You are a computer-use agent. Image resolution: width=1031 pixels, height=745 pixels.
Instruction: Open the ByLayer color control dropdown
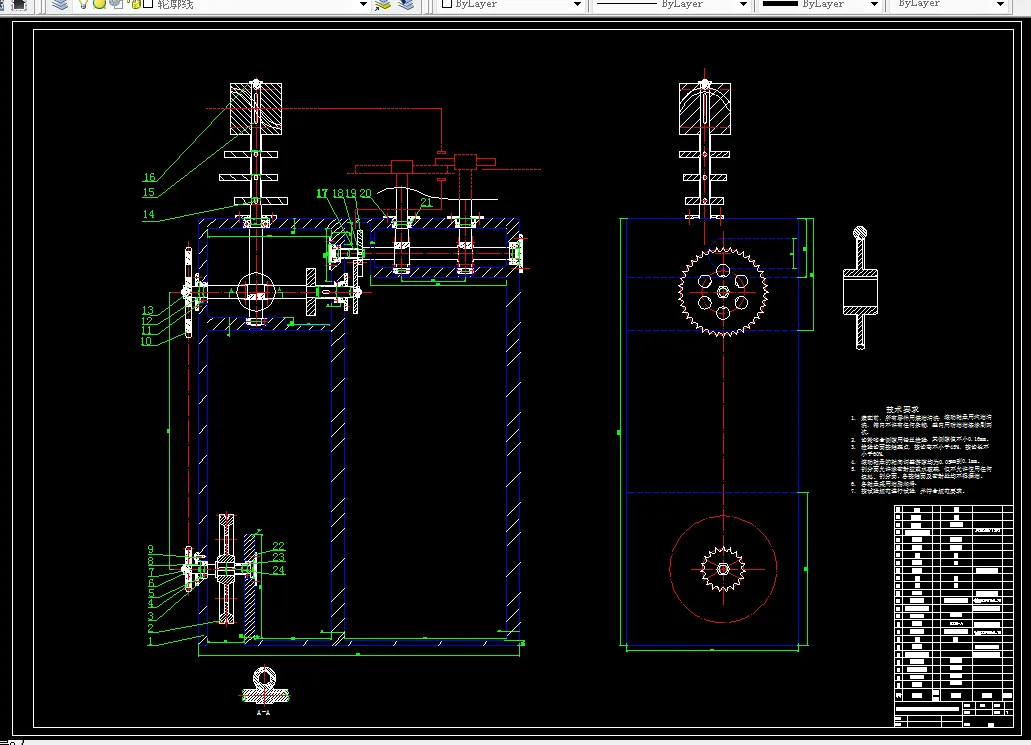[577, 4]
